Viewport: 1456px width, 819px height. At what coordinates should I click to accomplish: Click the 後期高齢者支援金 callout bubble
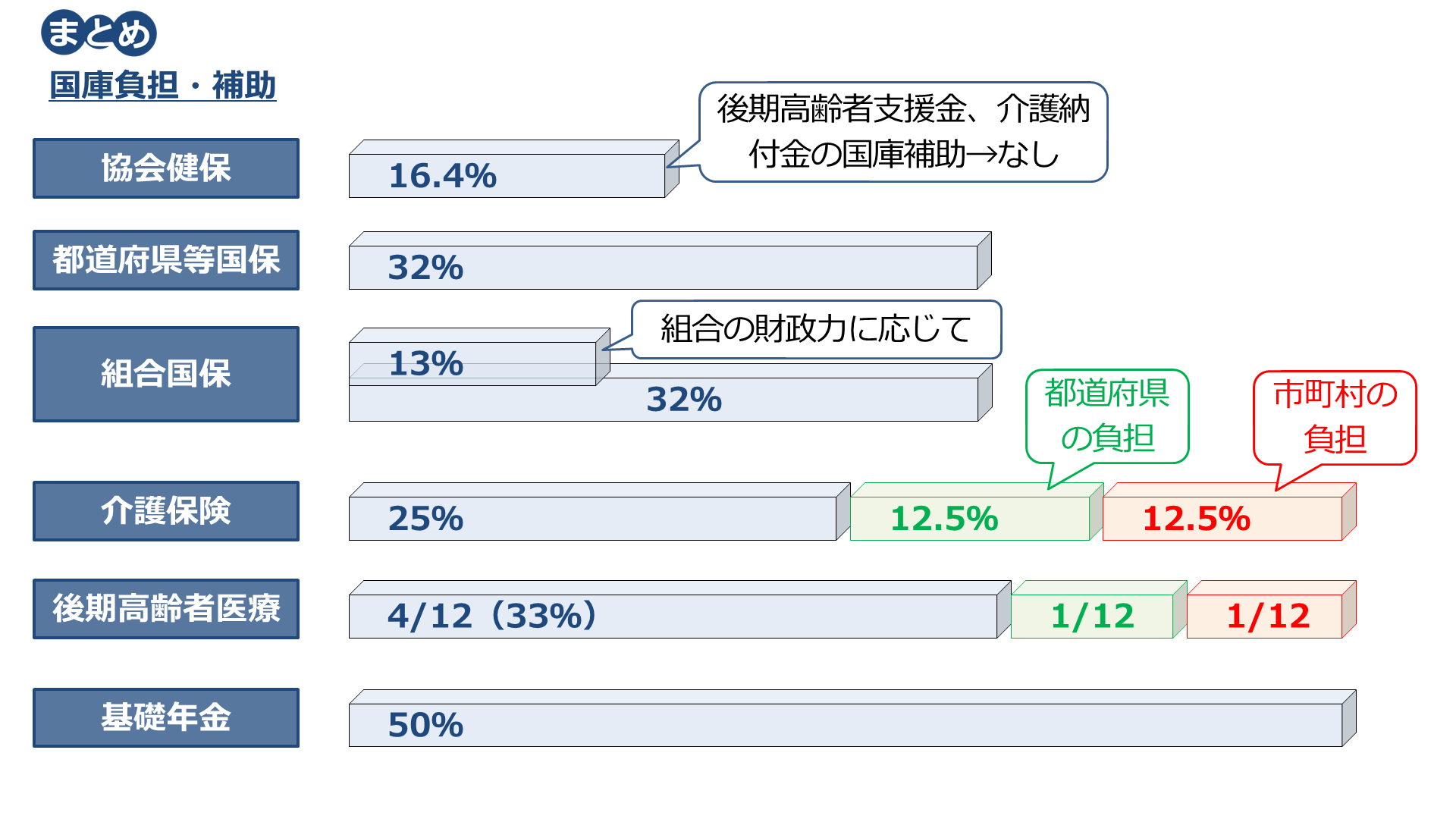click(903, 132)
